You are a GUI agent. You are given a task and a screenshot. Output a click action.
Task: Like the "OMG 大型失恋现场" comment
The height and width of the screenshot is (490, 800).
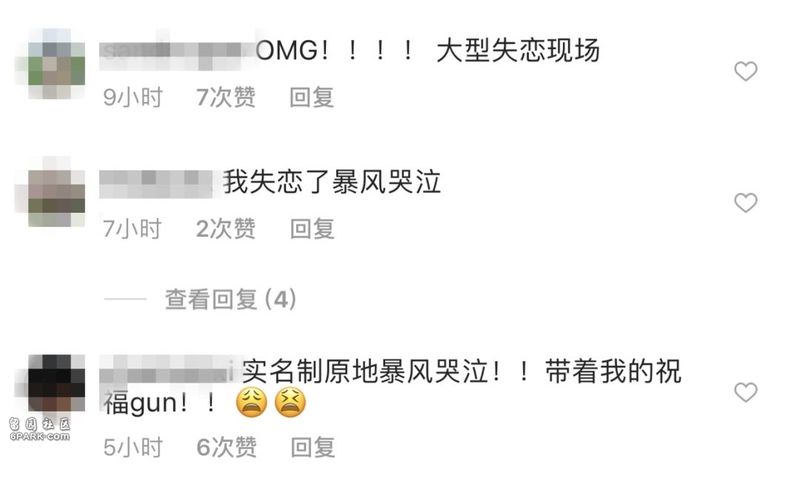pyautogui.click(x=745, y=71)
